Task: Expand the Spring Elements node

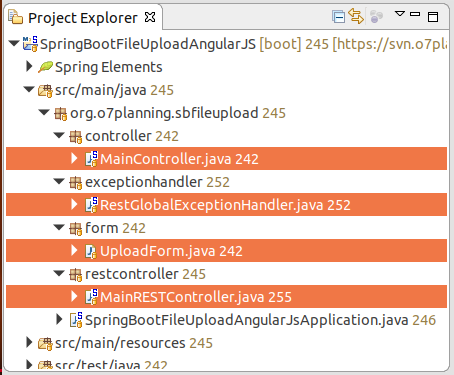Action: [x=29, y=66]
